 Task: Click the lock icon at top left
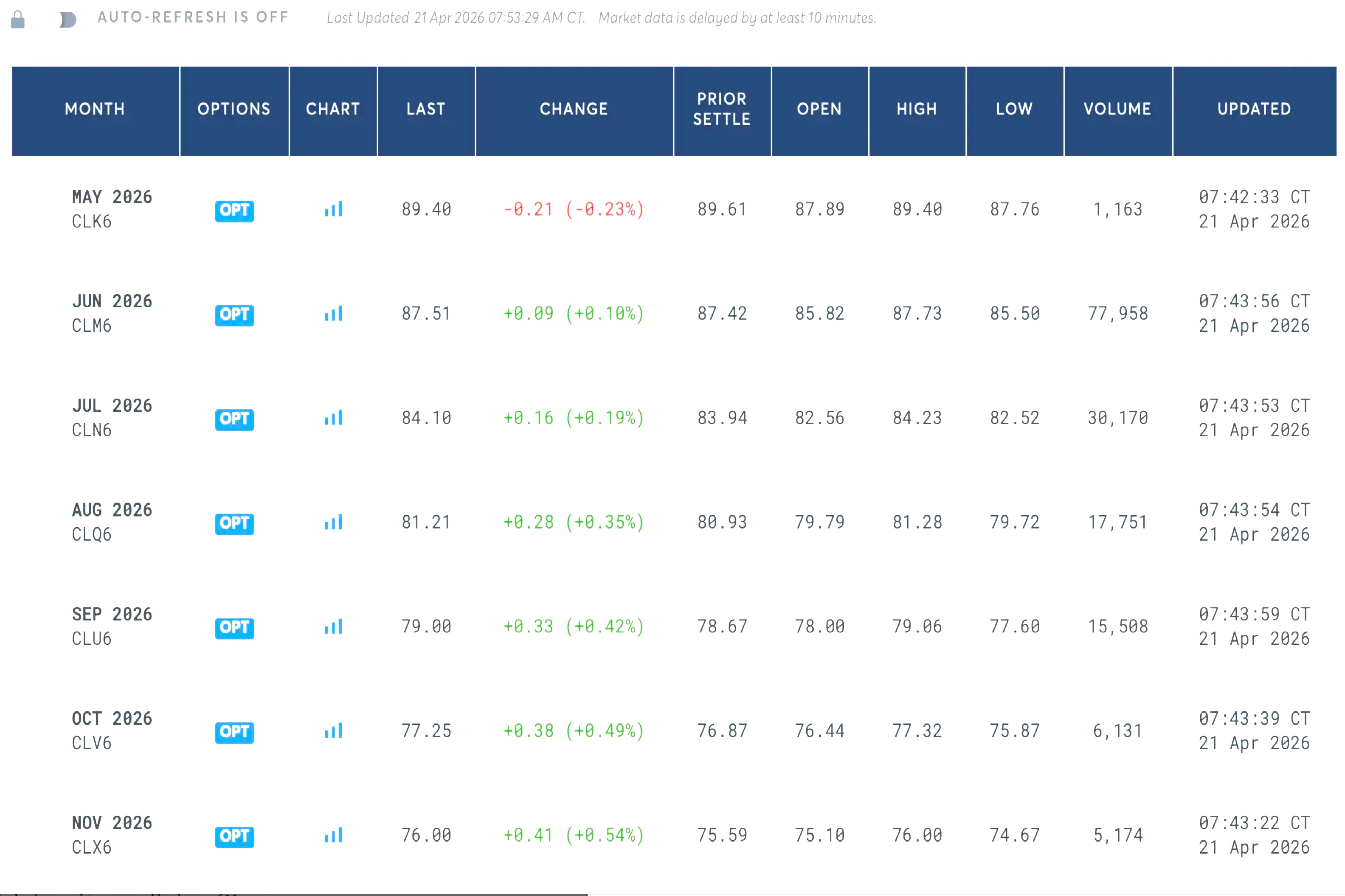pyautogui.click(x=18, y=20)
